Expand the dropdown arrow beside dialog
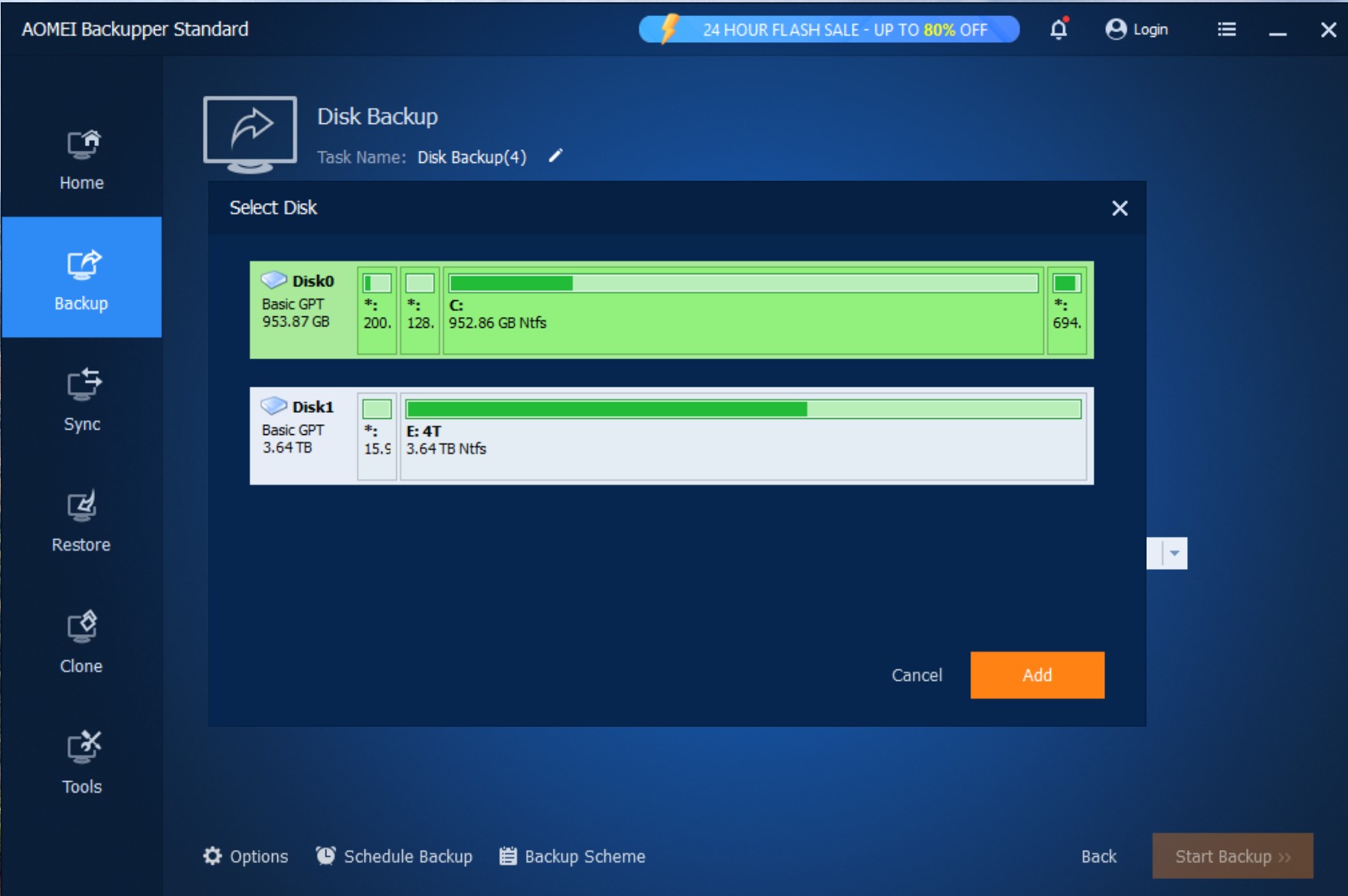Image resolution: width=1348 pixels, height=896 pixels. click(x=1174, y=553)
